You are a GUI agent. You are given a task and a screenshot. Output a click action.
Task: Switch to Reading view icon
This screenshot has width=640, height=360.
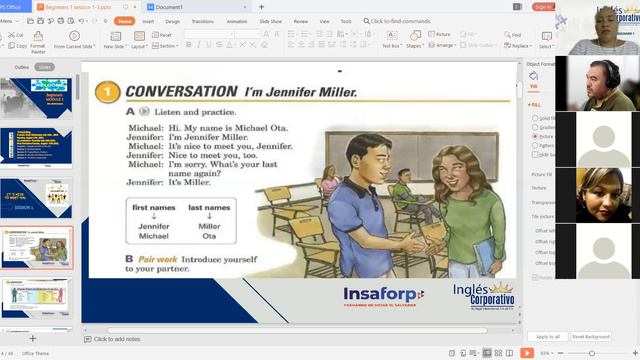(x=509, y=353)
